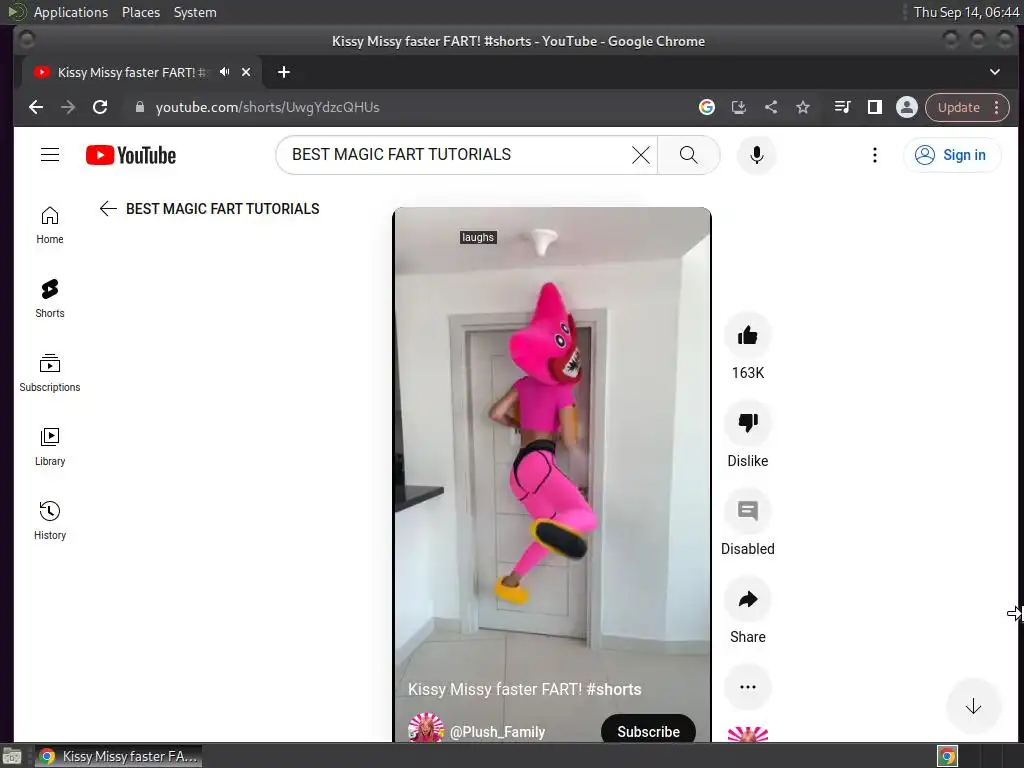
Task: Open Subscriptions in the sidebar
Action: (50, 373)
